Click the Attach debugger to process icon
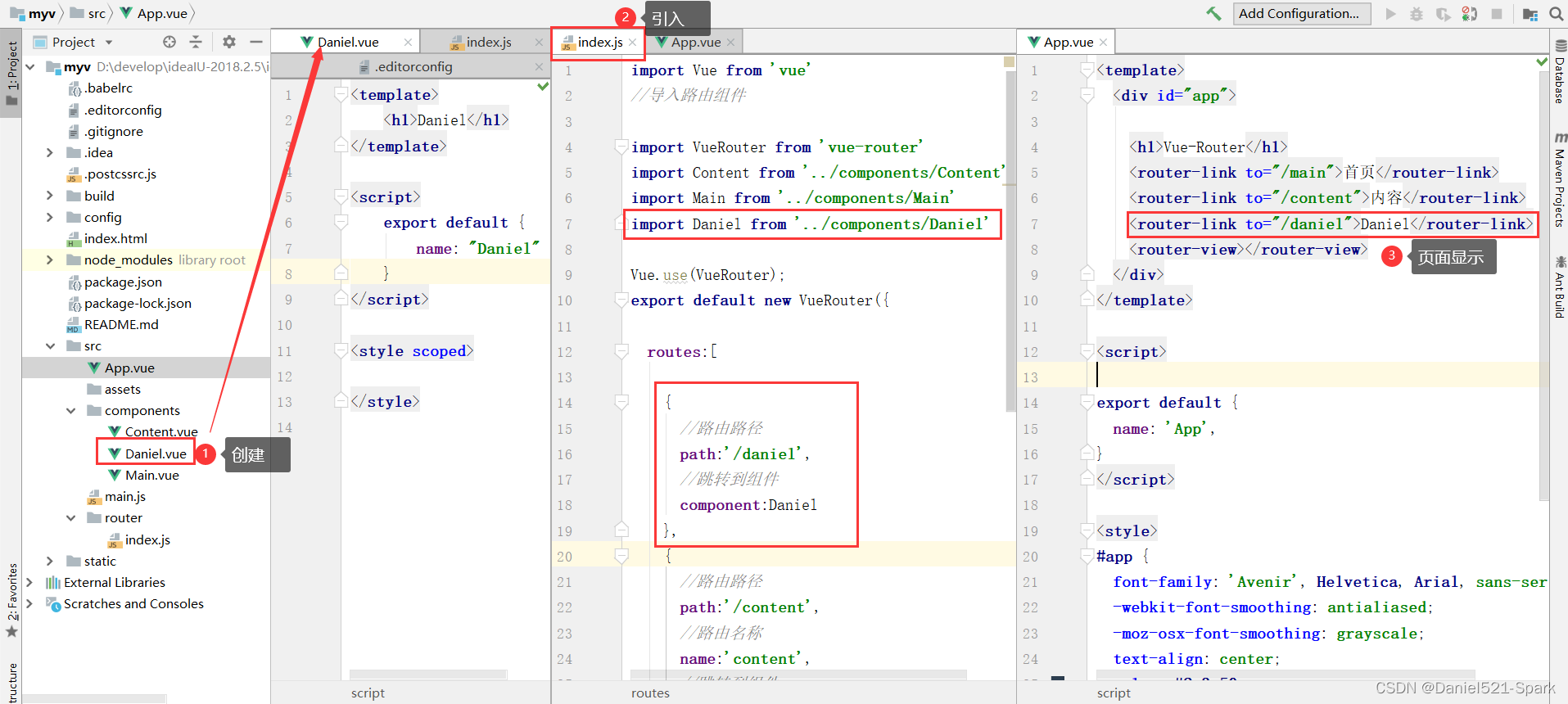This screenshot has height=704, width=1568. tap(1470, 14)
